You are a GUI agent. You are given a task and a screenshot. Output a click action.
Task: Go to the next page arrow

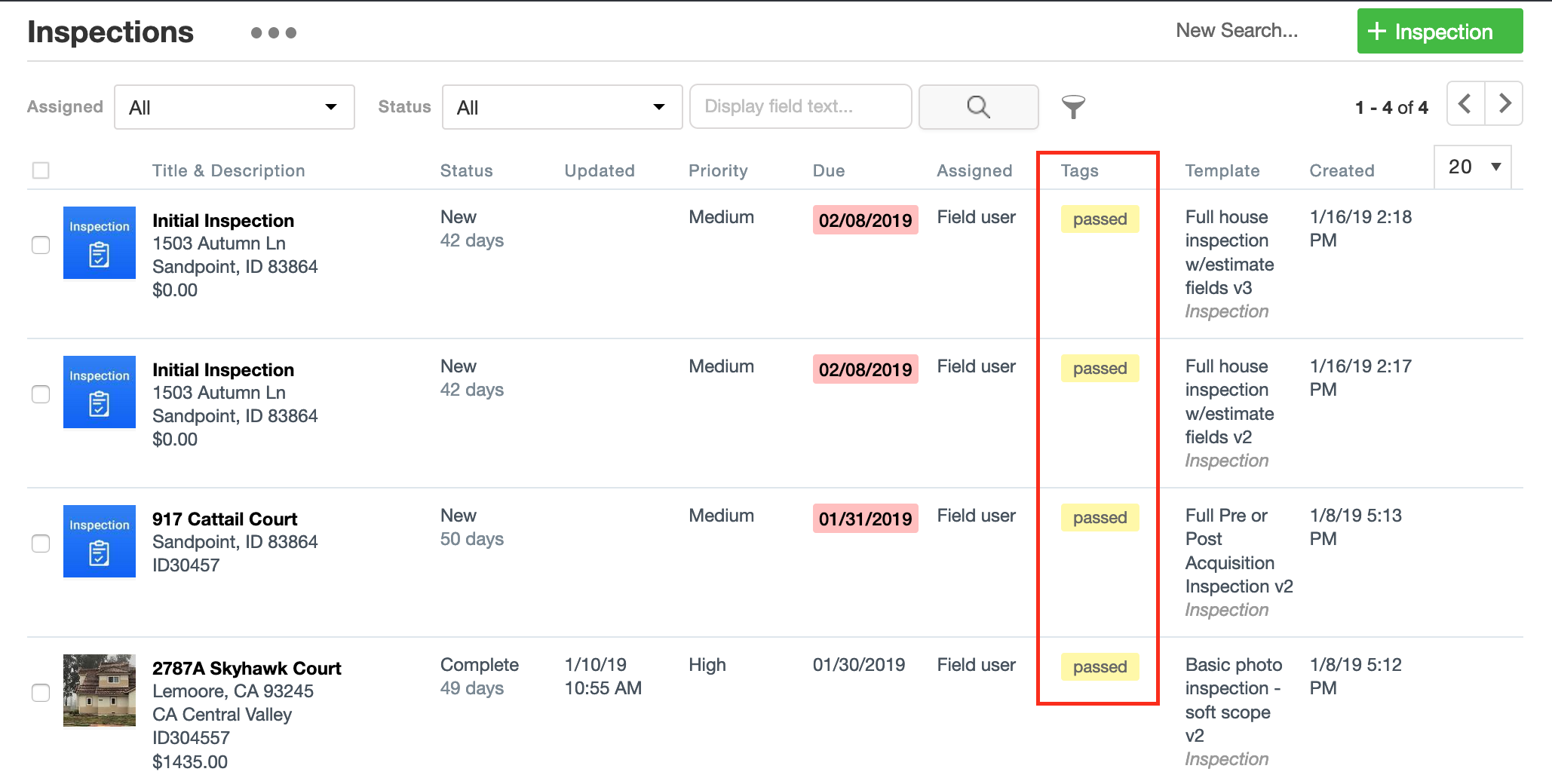1504,103
